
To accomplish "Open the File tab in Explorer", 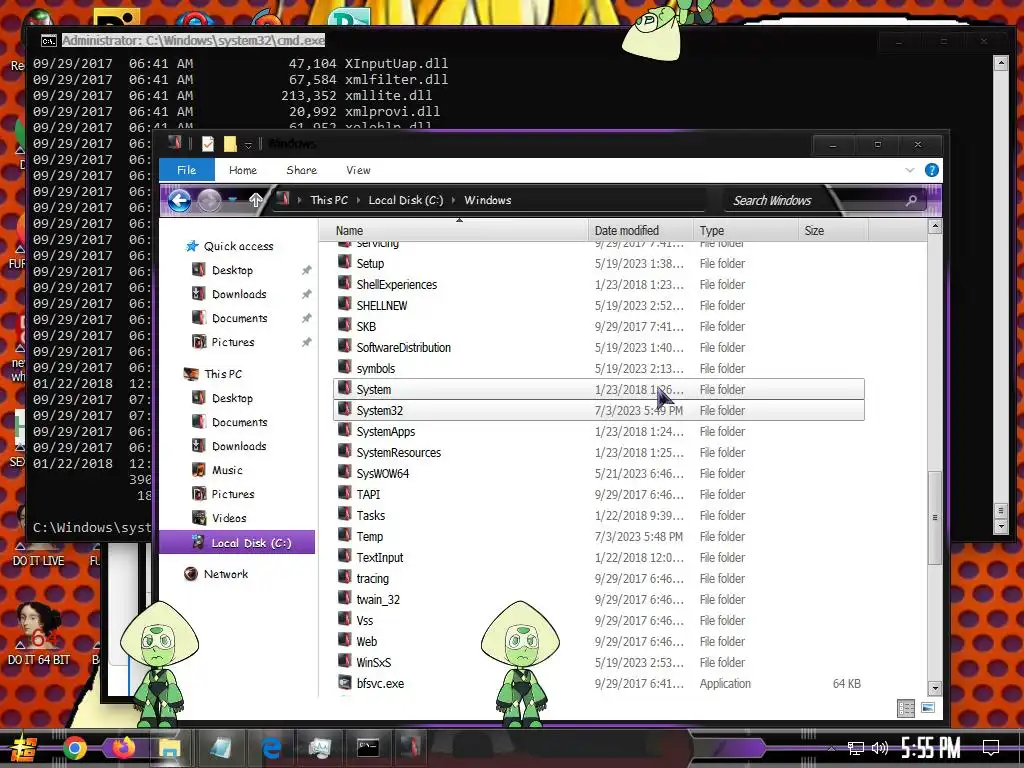I will click(187, 170).
